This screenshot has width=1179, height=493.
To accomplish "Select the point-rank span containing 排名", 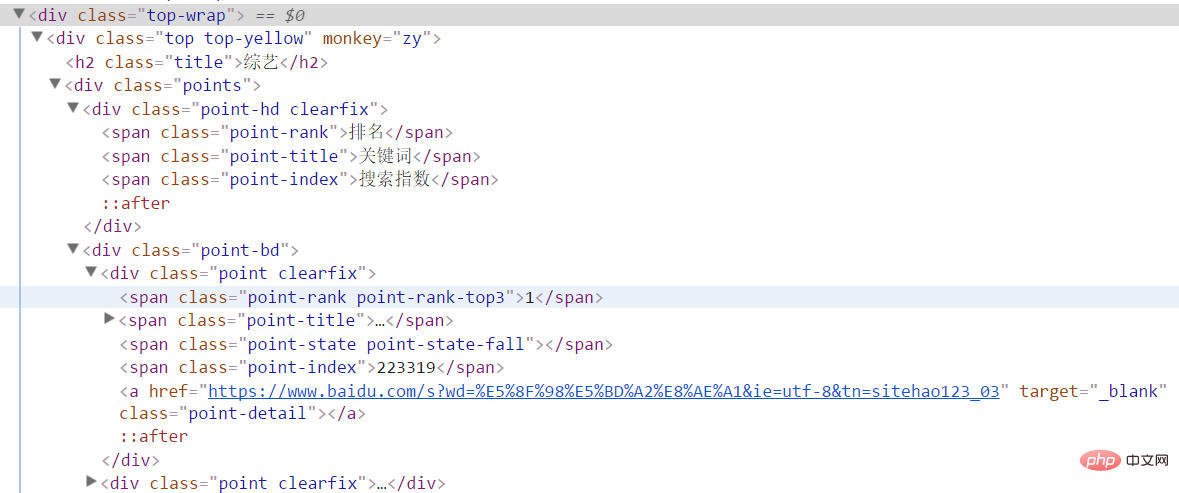I will [x=277, y=132].
